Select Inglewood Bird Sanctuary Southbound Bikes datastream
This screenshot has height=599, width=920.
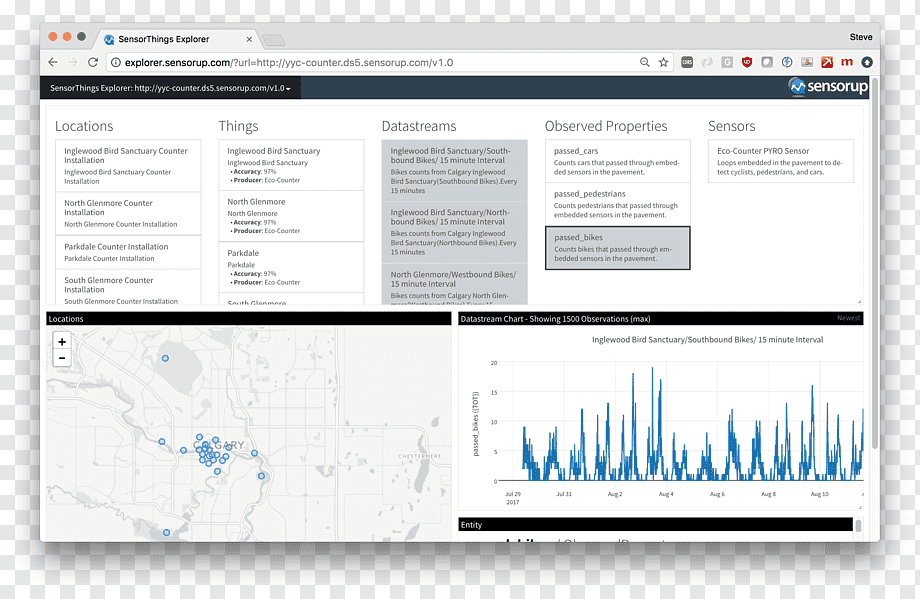[454, 170]
